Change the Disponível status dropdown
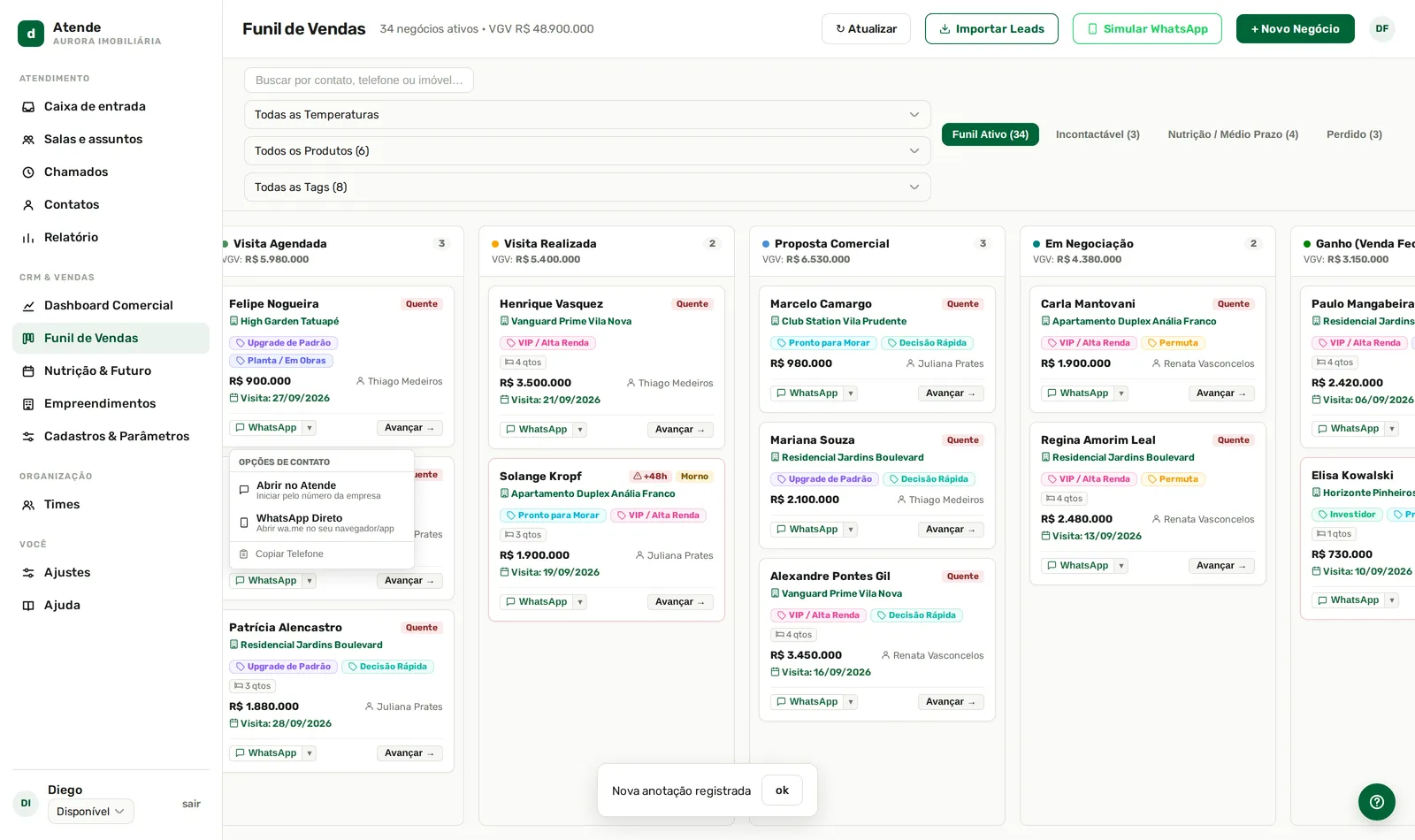The height and width of the screenshot is (840, 1415). point(91,812)
